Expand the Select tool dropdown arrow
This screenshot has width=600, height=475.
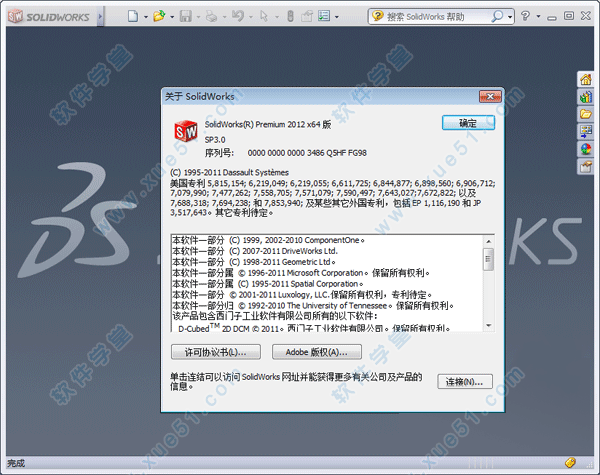(x=277, y=17)
